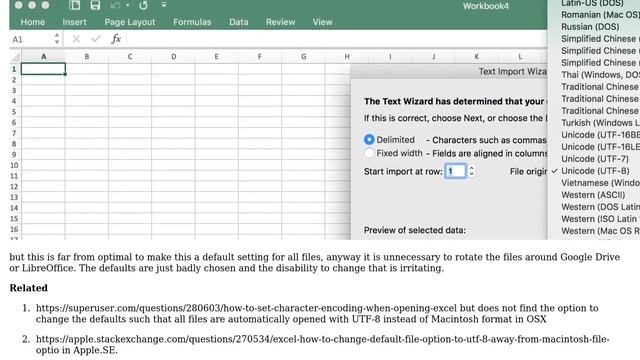Click the sidebar layout icon in title bar
Screen dimensions: 640x360
pos(74,5)
